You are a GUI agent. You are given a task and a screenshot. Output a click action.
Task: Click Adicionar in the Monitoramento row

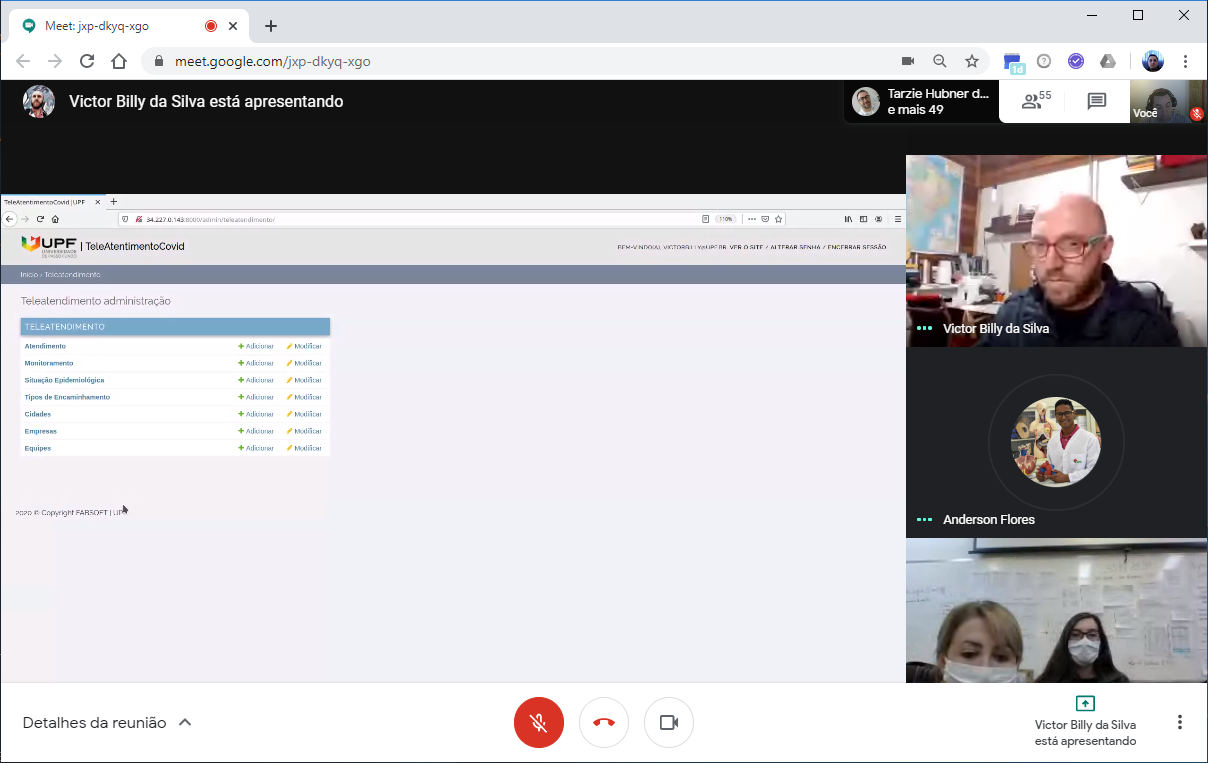coord(256,363)
